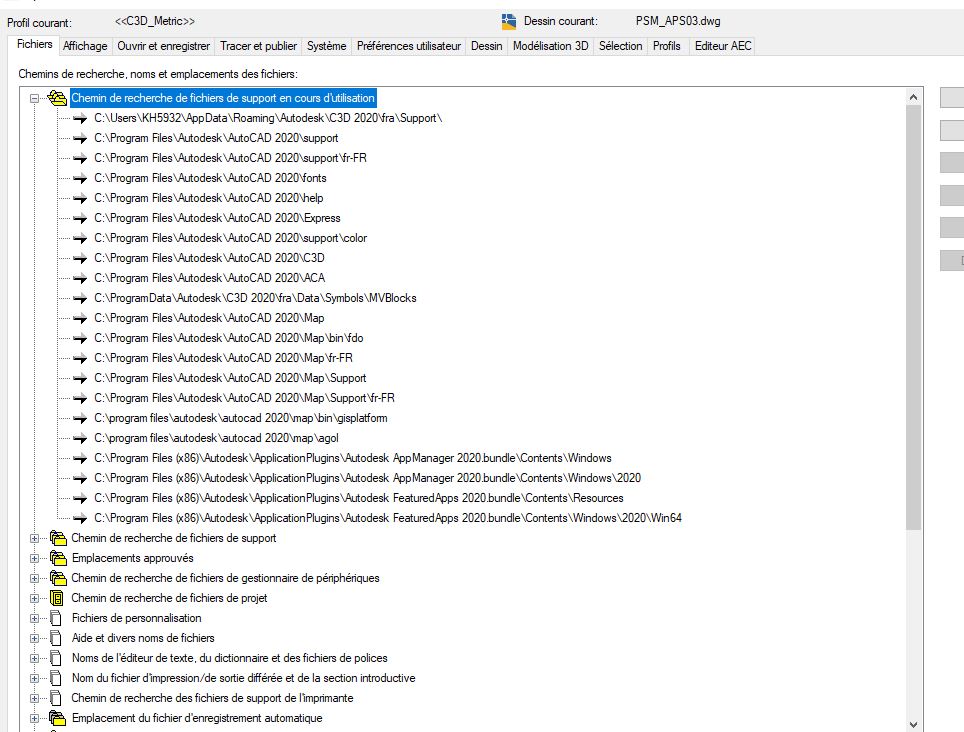Click arrow icon of 'AutoCAD 2020\fonts' path
The width and height of the screenshot is (964, 732).
point(80,178)
